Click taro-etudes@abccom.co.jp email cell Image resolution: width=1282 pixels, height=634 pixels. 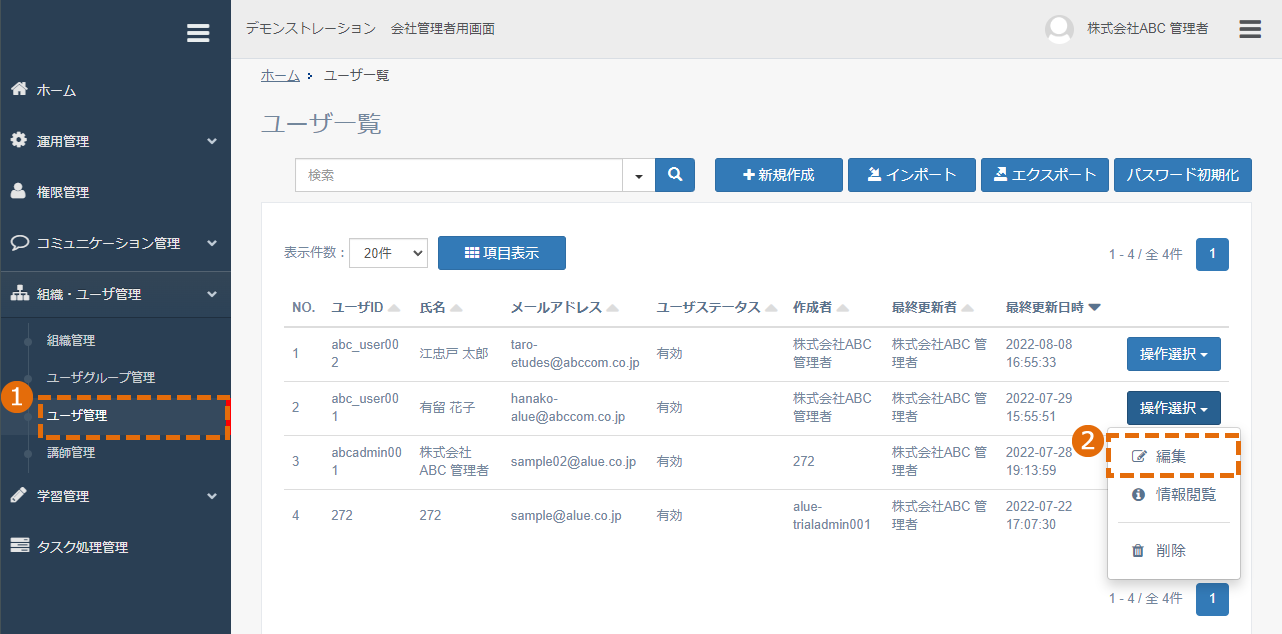[575, 353]
